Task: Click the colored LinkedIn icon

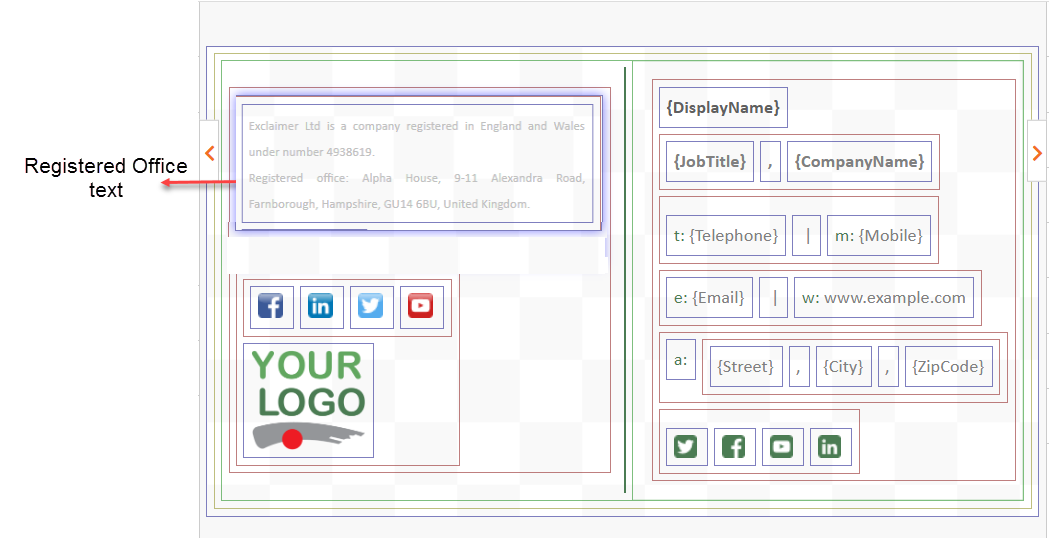Action: [x=321, y=306]
